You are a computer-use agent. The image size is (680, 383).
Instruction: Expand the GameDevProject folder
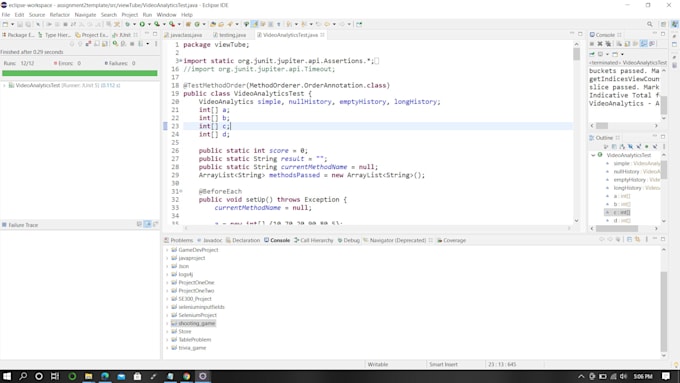167,250
